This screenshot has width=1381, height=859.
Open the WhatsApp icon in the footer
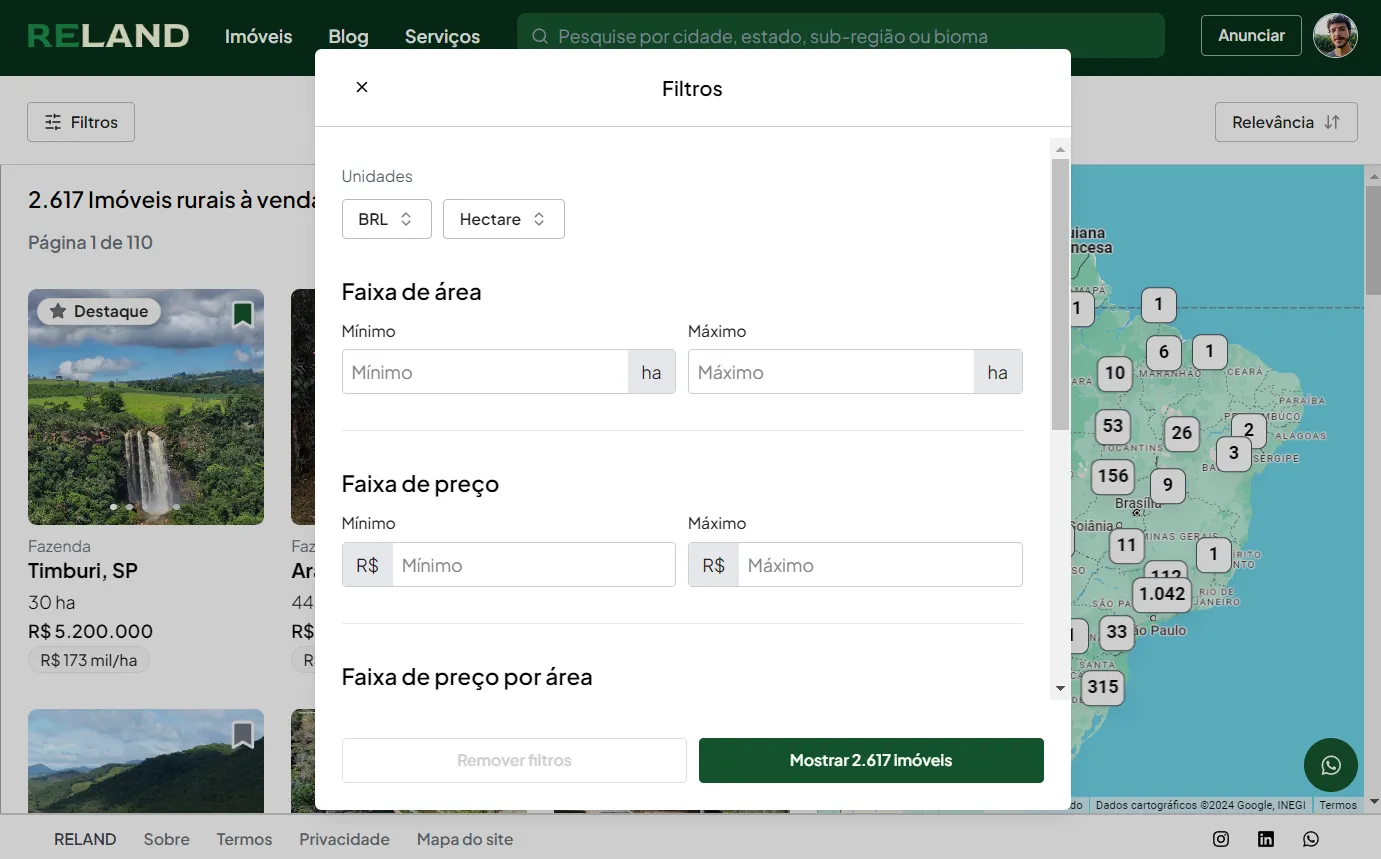click(1311, 839)
